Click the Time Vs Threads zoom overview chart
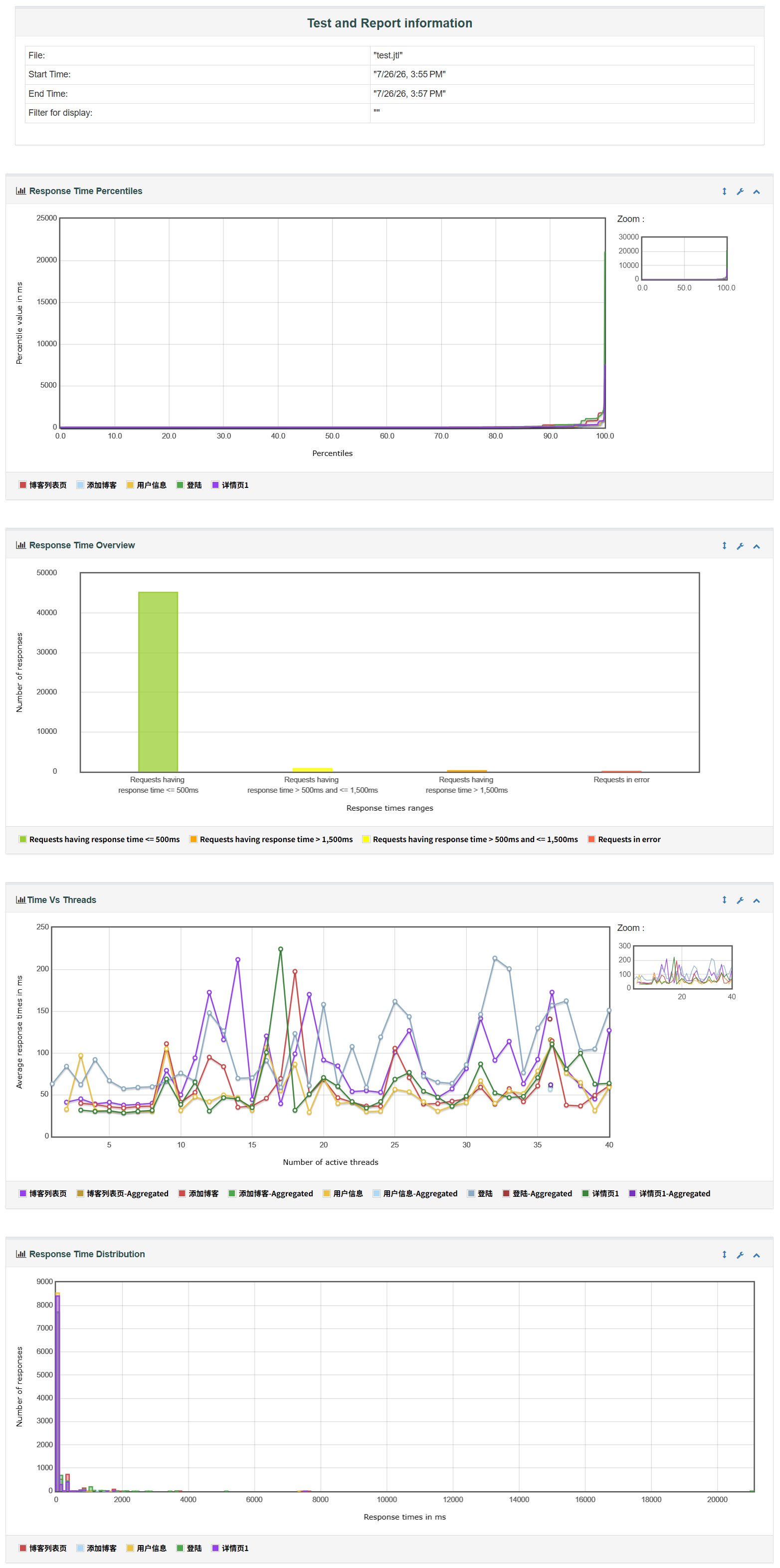780x1568 pixels. pos(683,967)
